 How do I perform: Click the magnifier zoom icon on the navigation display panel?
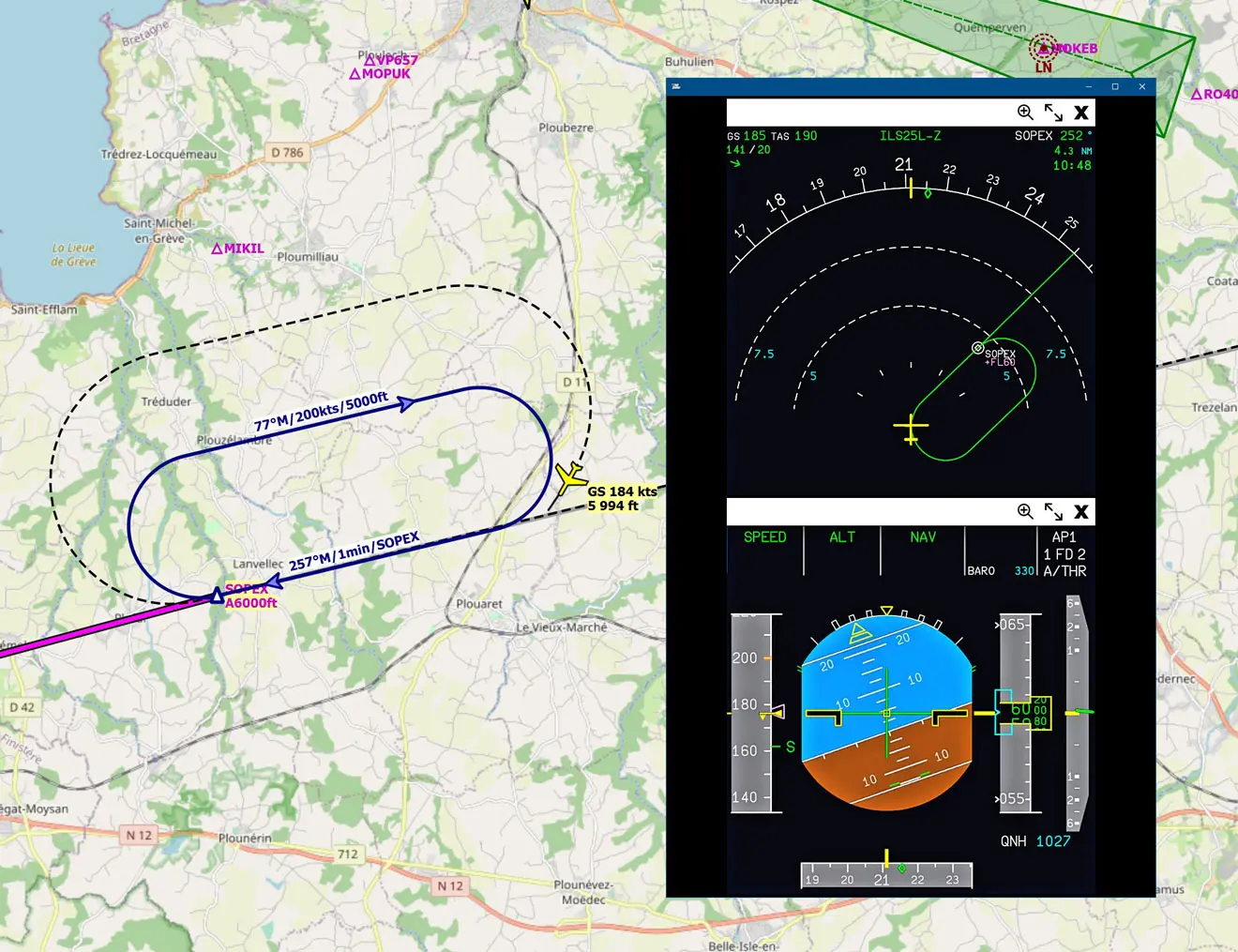tap(1025, 112)
